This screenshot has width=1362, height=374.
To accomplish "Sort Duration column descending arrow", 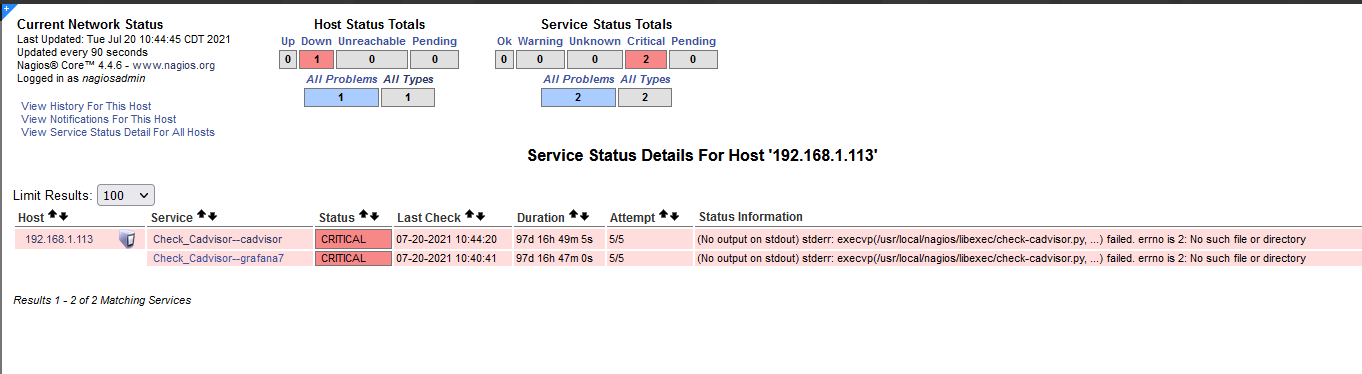I will (x=585, y=216).
